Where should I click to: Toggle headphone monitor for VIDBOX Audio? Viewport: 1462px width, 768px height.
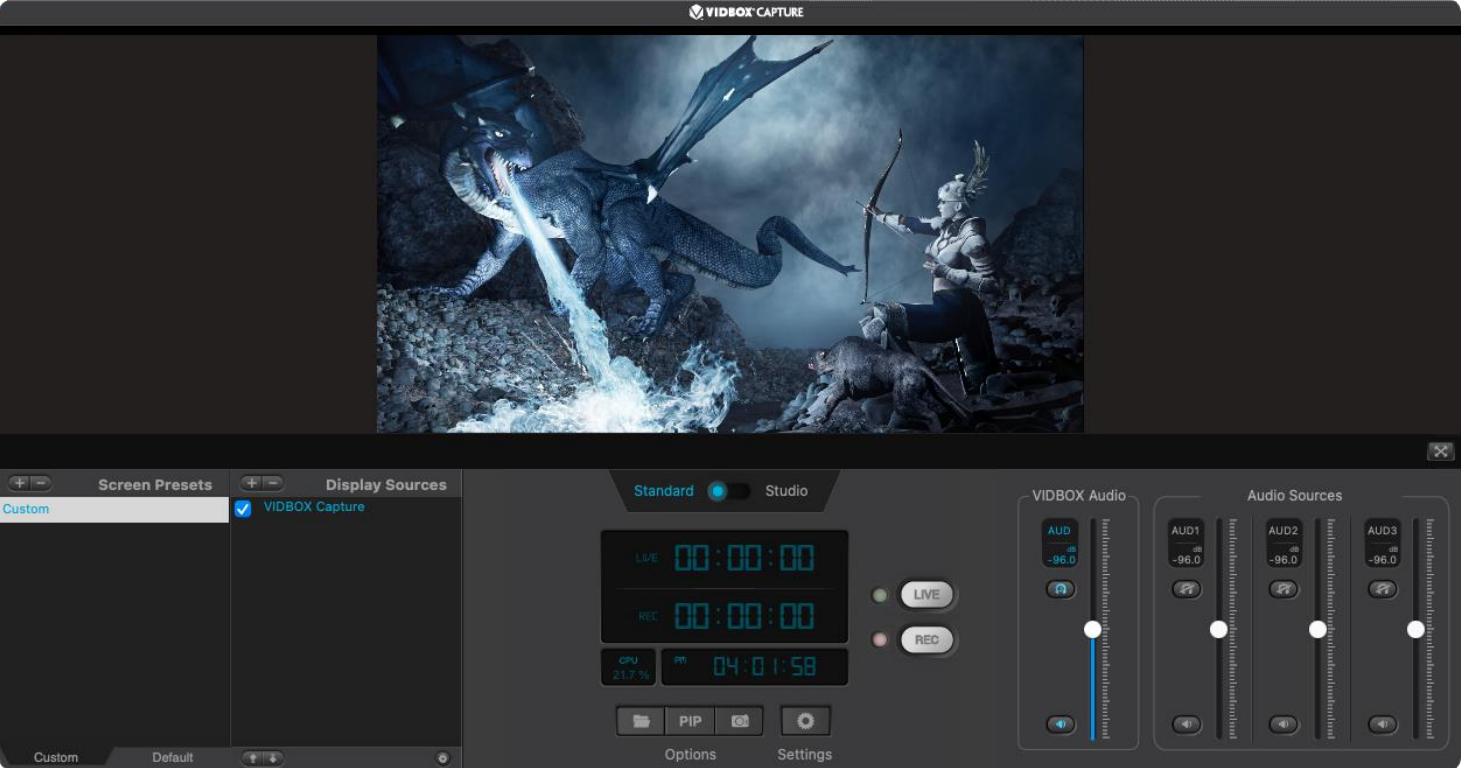pyautogui.click(x=1061, y=589)
